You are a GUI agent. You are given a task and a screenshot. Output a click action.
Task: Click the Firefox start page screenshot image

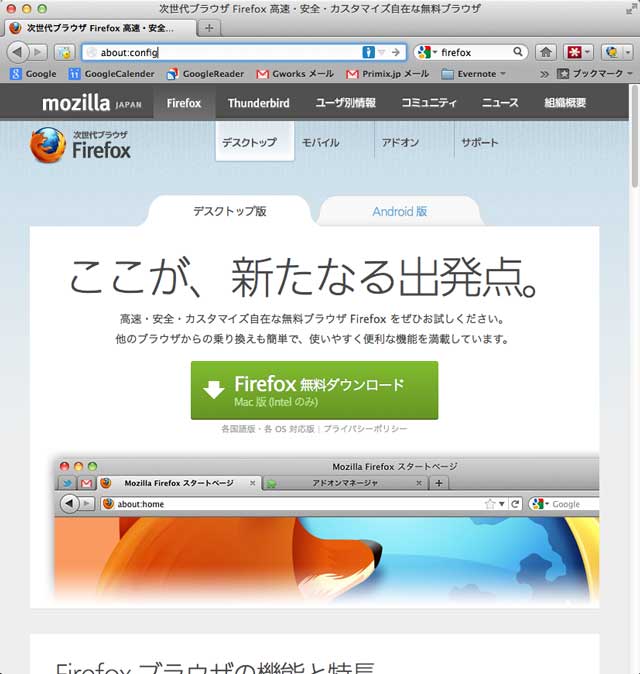[x=327, y=530]
